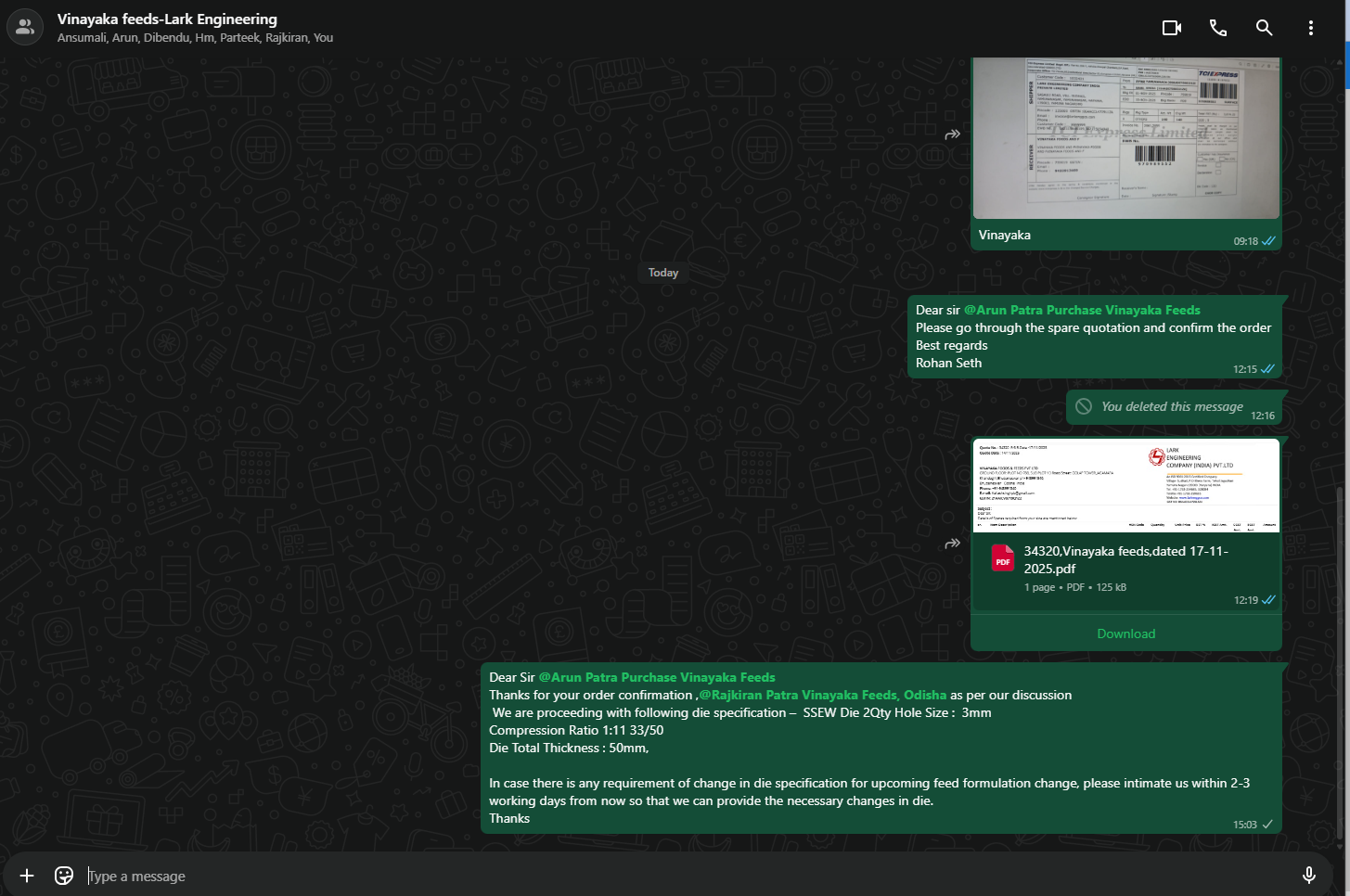
Task: Open search in the chat
Action: (1264, 28)
